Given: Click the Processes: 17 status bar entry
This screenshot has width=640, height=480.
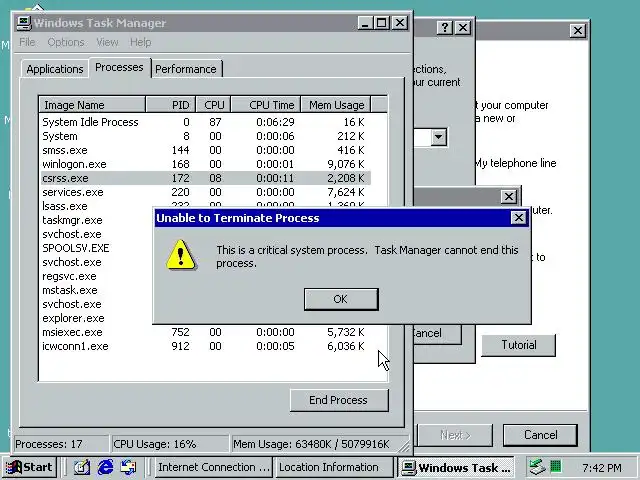Looking at the screenshot, I should (61, 444).
